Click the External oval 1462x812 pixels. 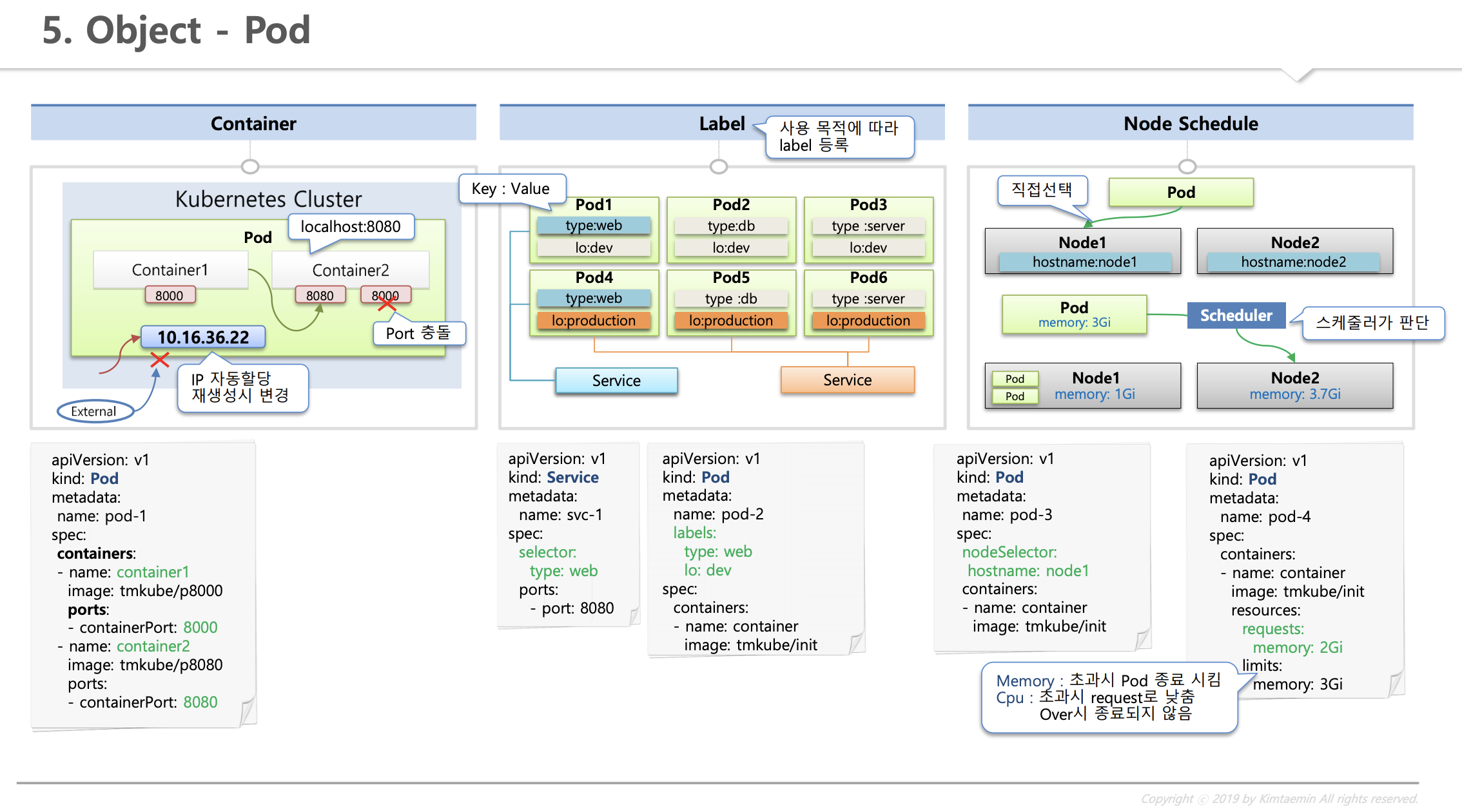(94, 411)
